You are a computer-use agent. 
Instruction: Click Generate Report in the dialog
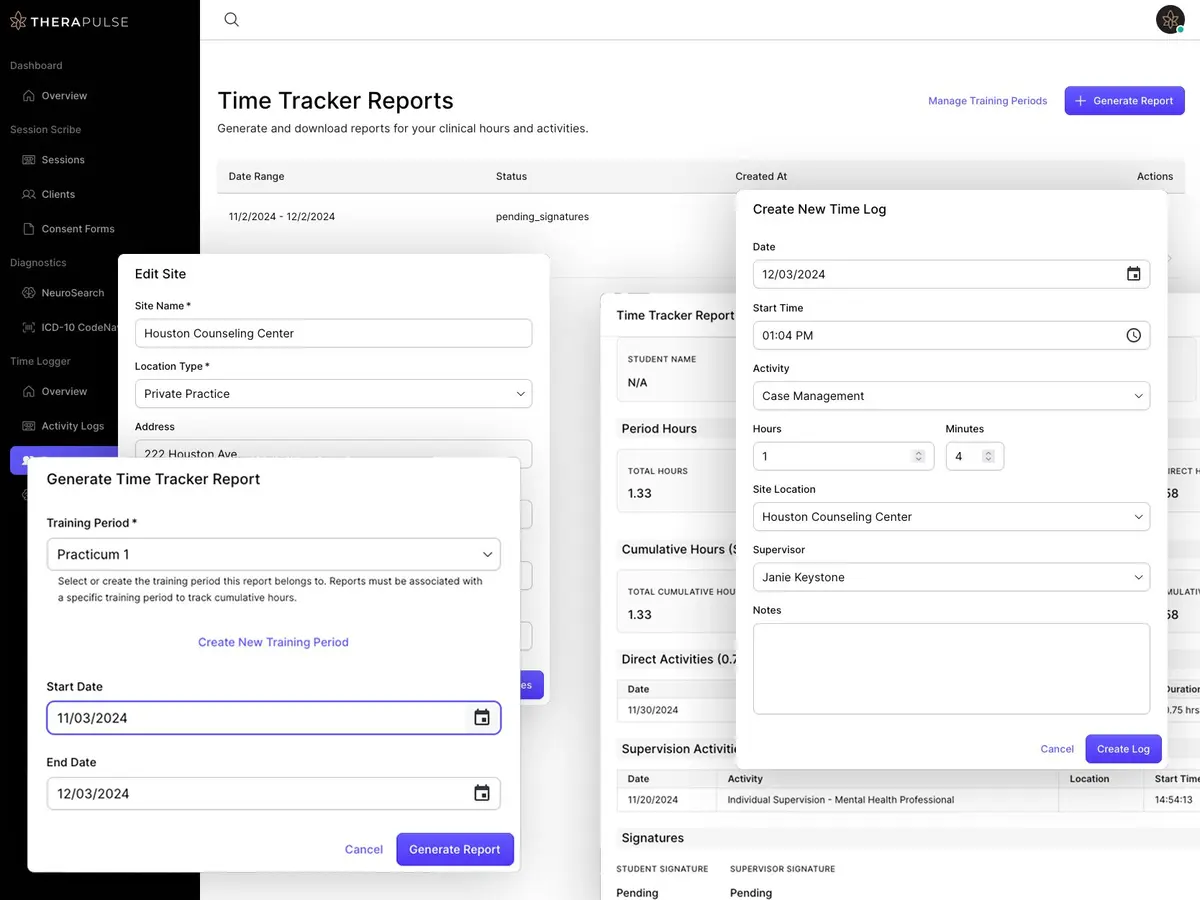pos(455,849)
